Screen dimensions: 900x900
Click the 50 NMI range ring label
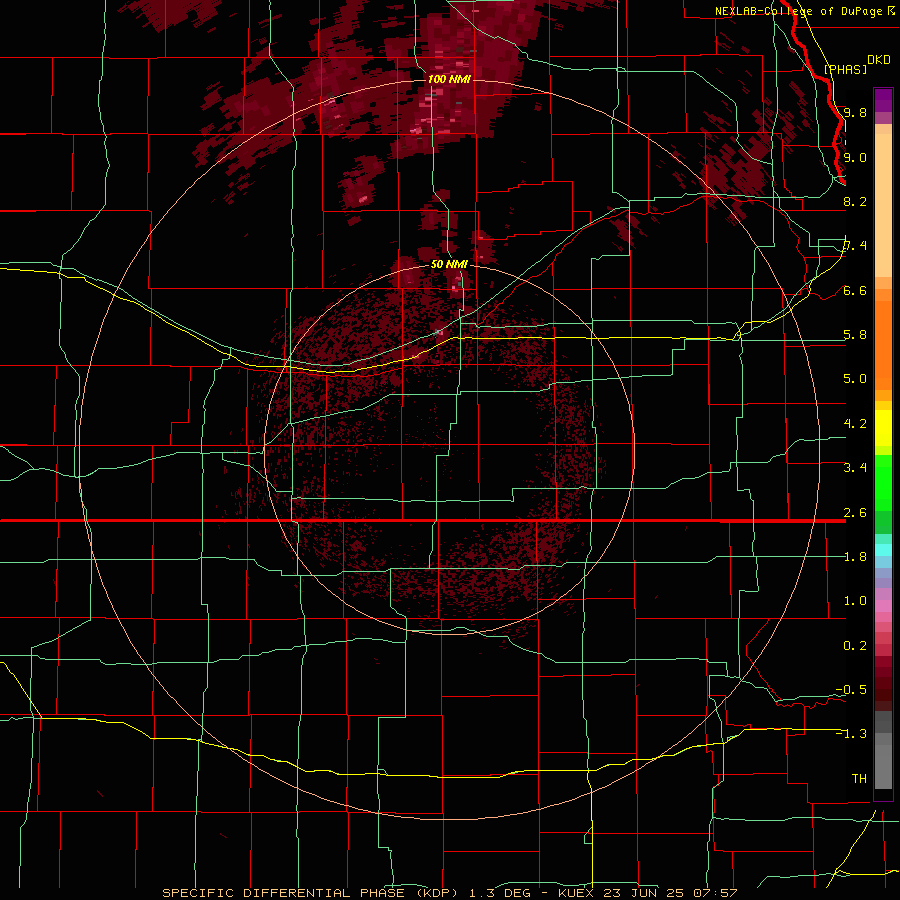pyautogui.click(x=449, y=264)
